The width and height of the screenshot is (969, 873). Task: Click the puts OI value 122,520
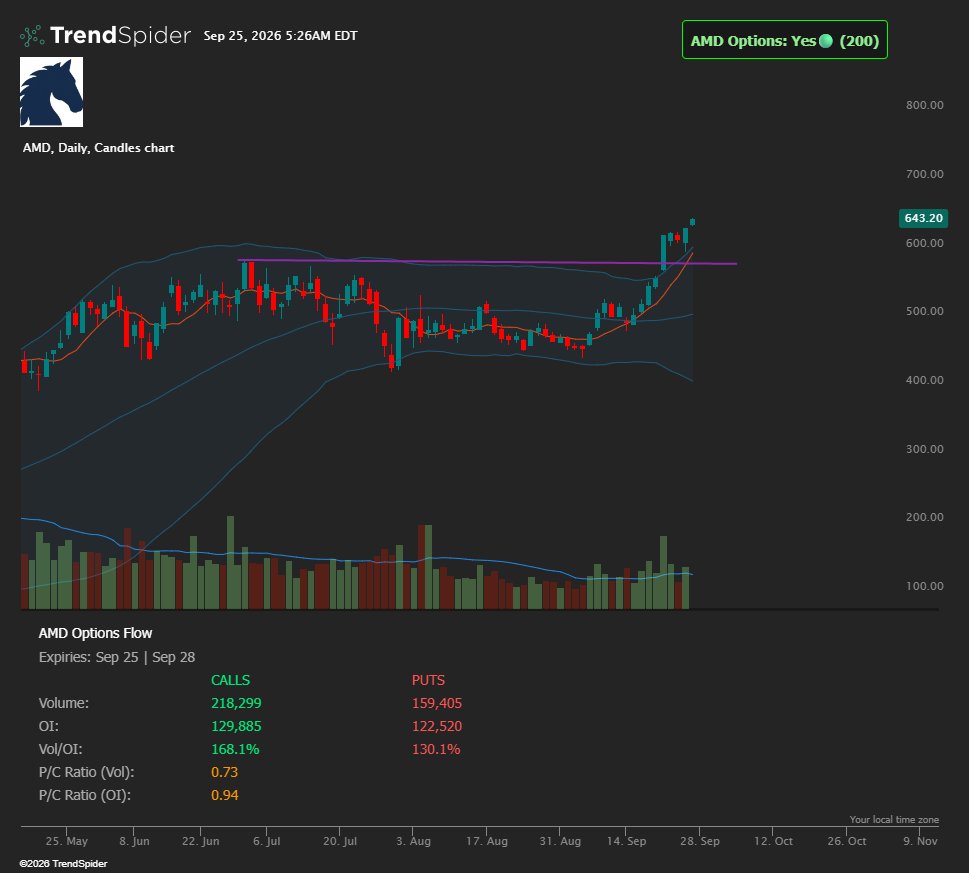coord(437,727)
